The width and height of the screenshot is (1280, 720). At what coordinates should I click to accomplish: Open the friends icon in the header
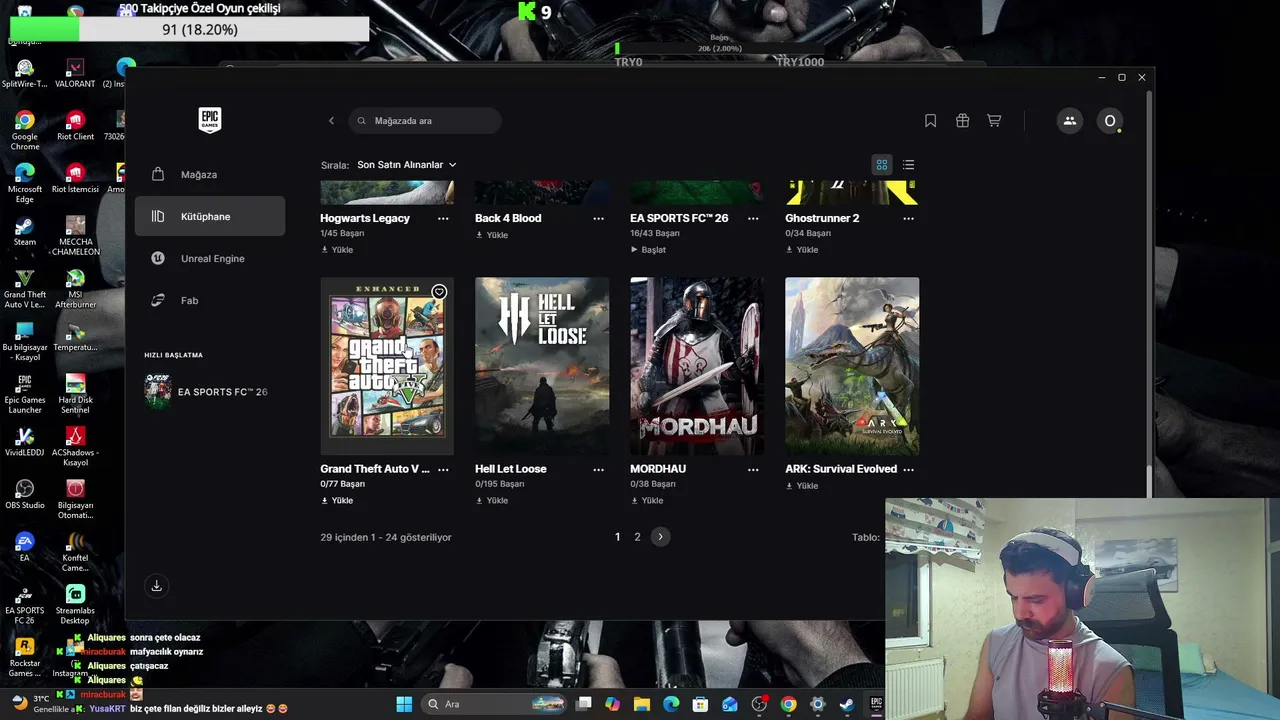point(1069,121)
